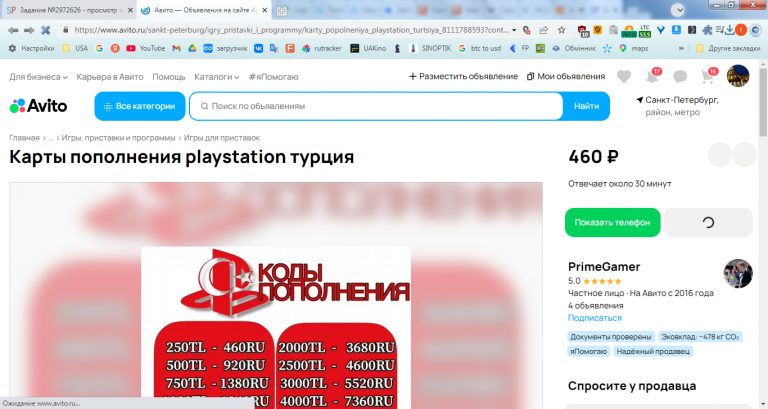Open 'Карьера в Авито' menu link
768x409 pixels.
110,77
